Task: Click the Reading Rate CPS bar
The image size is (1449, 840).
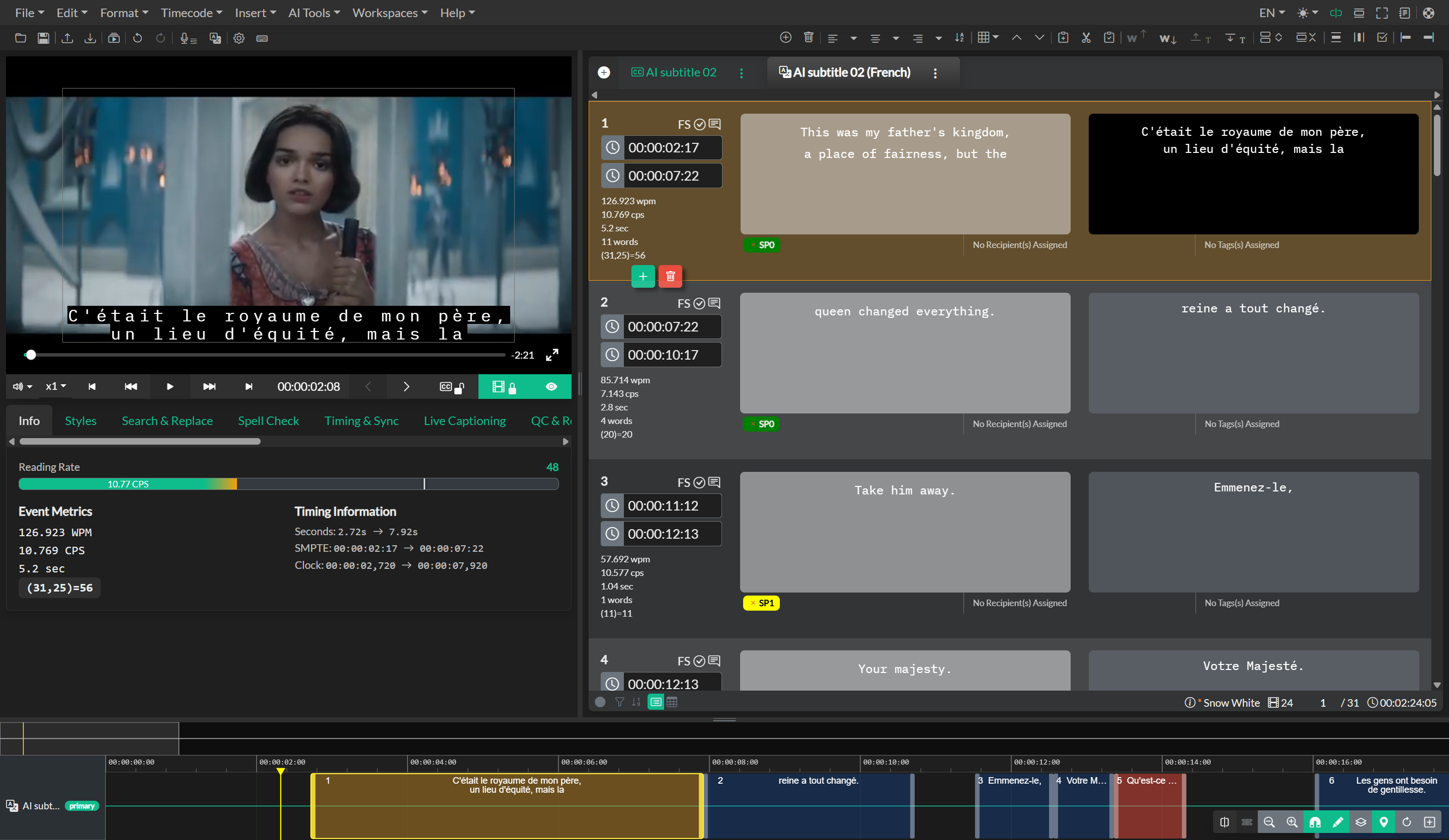Action: (x=288, y=483)
